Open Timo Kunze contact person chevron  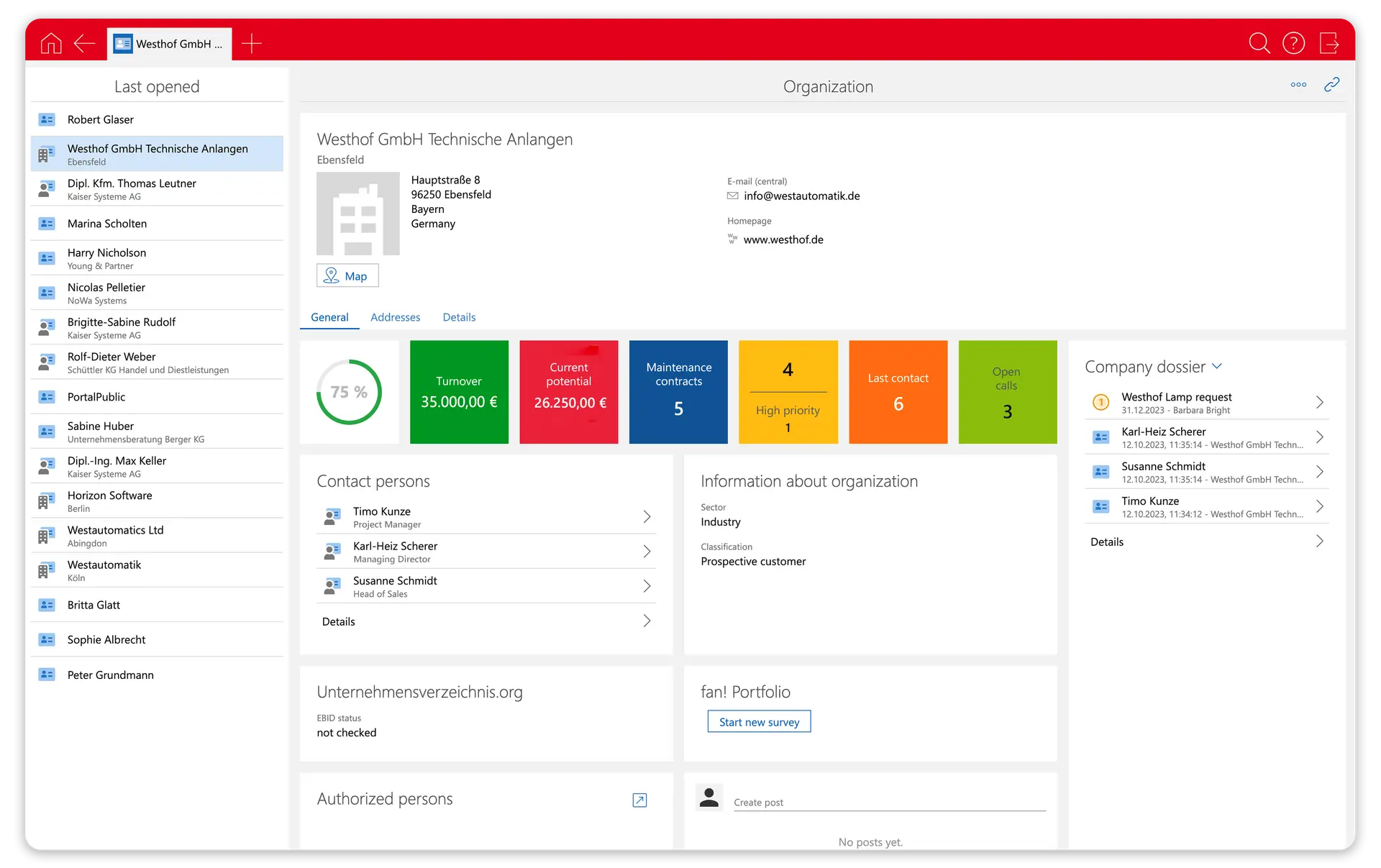coord(647,517)
